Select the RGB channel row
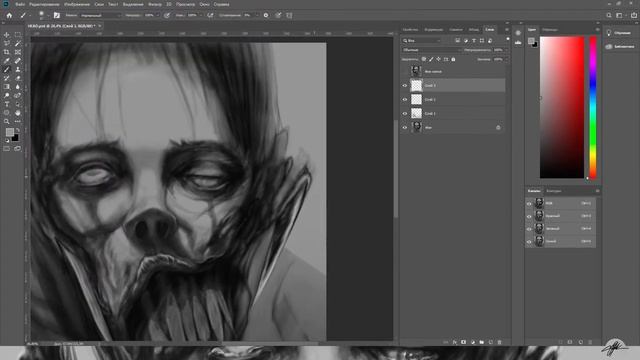 (561, 203)
